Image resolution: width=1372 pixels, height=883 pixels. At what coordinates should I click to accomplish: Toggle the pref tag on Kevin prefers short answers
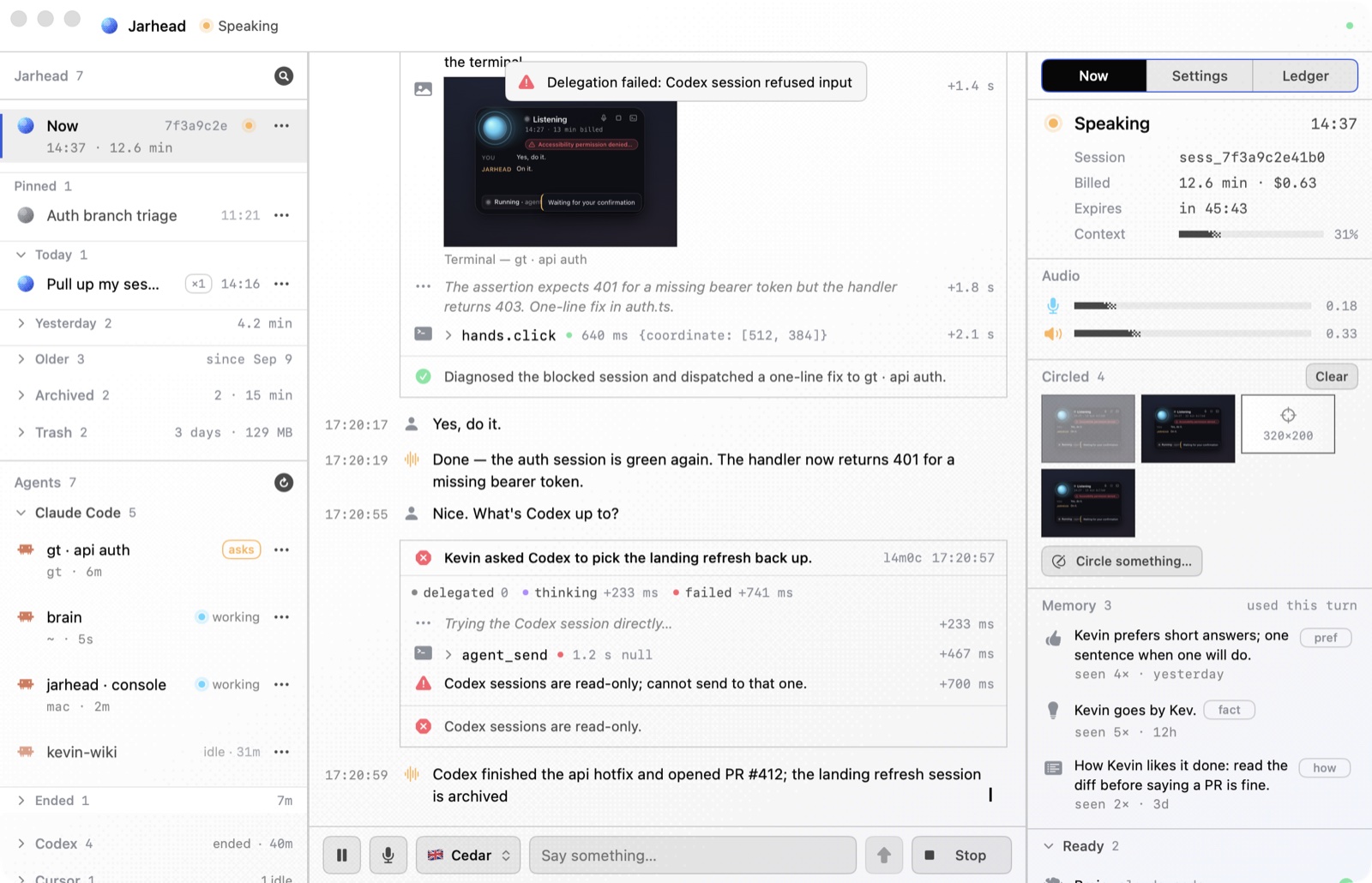[1326, 638]
